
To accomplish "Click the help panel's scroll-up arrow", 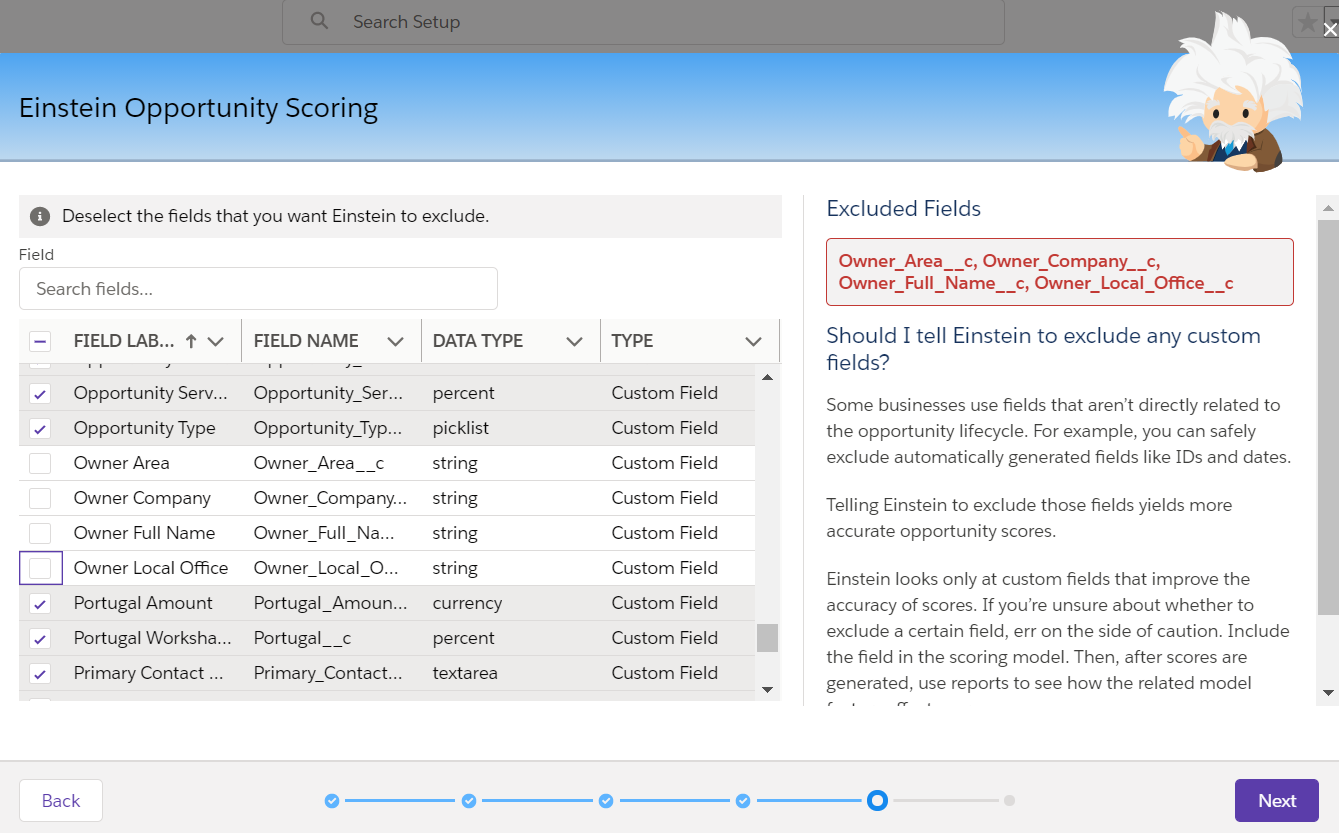I will tap(1328, 208).
